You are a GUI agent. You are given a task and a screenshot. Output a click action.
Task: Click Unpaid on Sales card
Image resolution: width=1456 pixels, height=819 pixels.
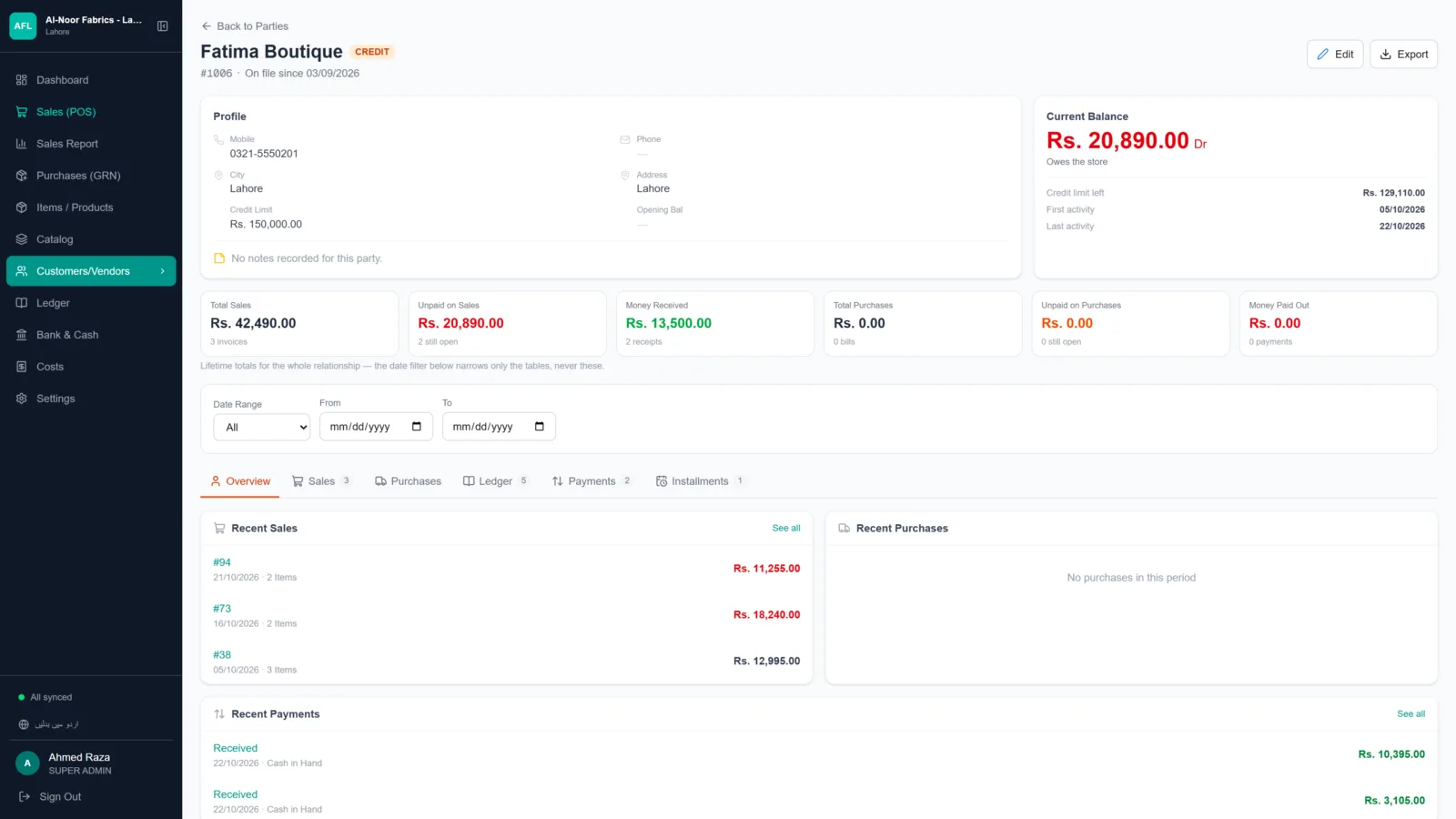click(x=507, y=323)
